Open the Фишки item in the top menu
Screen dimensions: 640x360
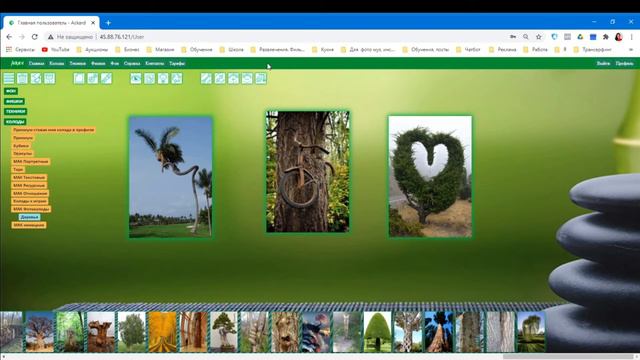[x=98, y=64]
